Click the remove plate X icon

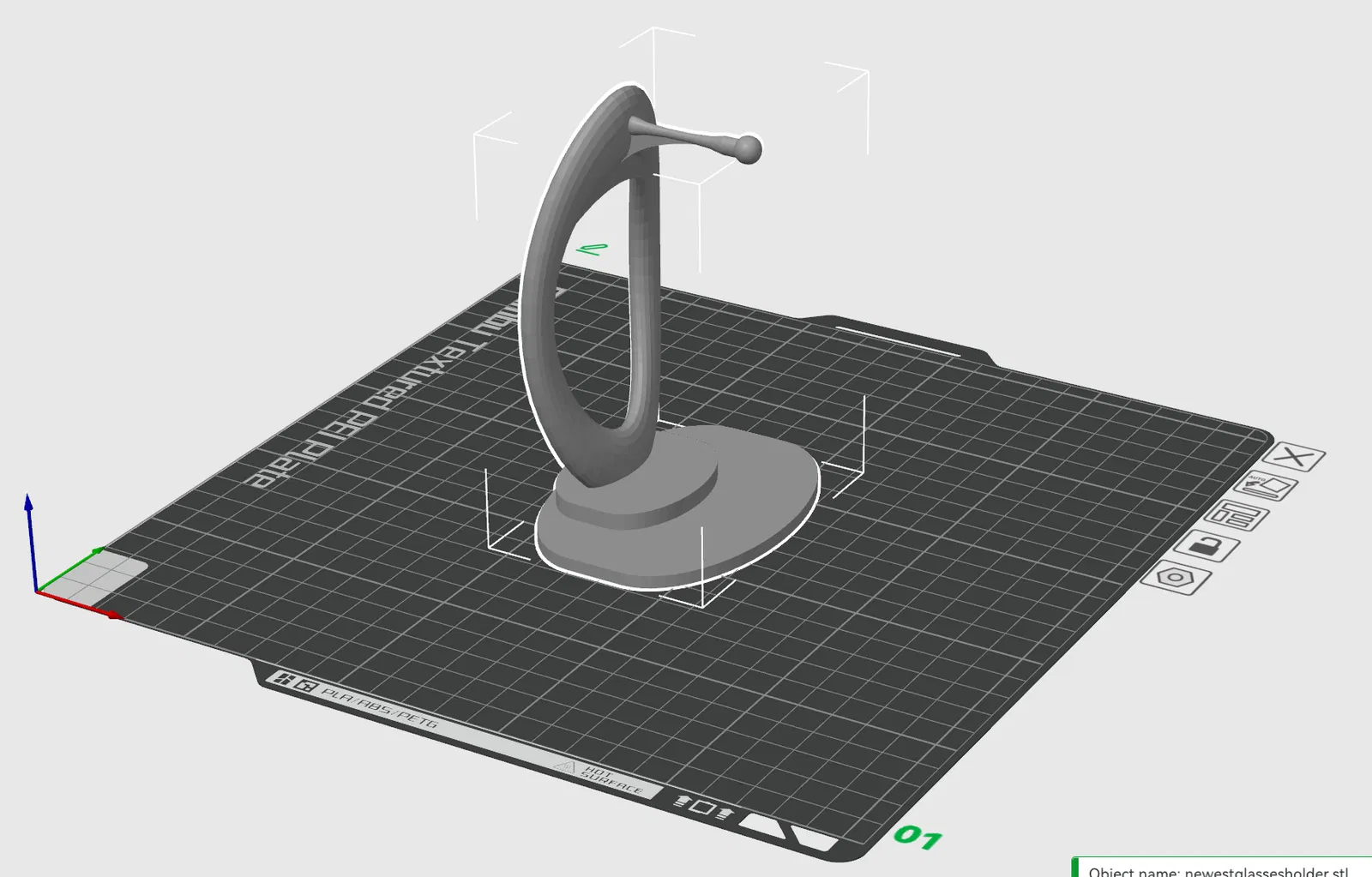click(1294, 457)
